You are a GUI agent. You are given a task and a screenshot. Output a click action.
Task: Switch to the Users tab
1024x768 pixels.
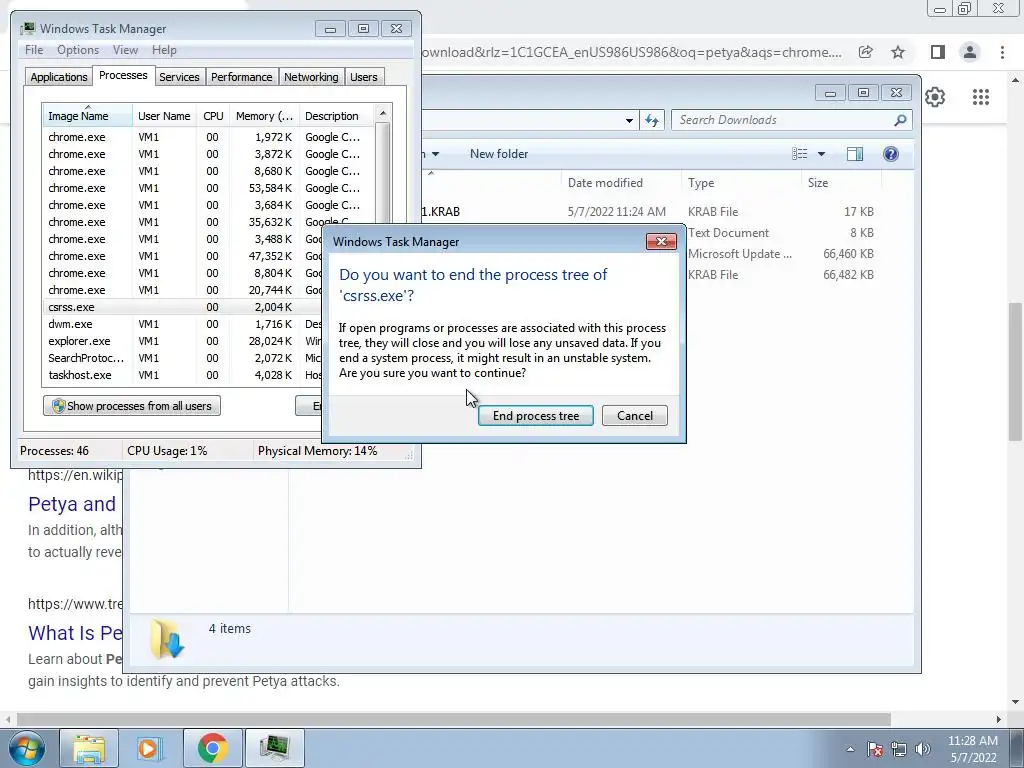tap(363, 77)
